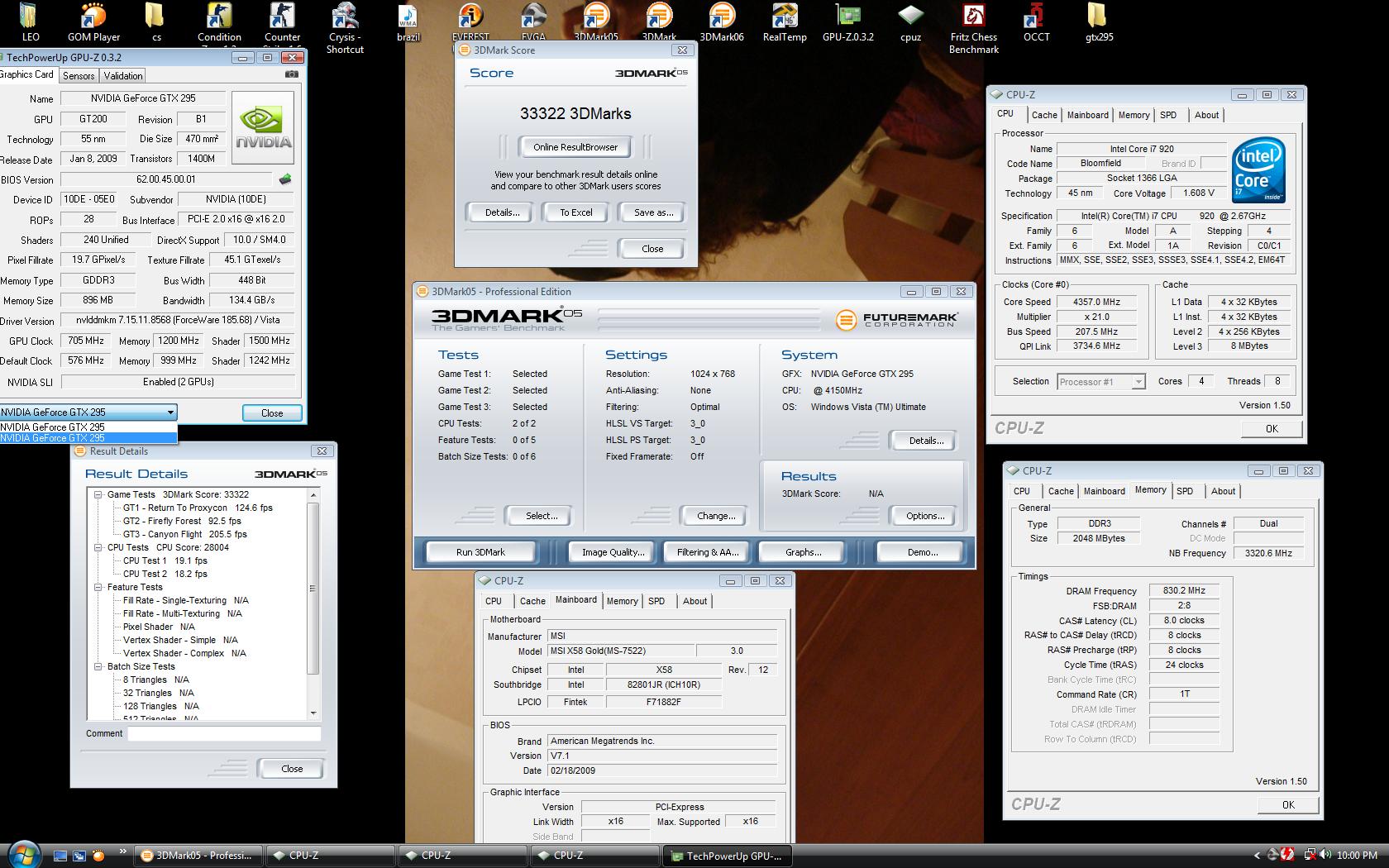Open the Windows Start orb
This screenshot has width=1389, height=868.
coord(22,854)
